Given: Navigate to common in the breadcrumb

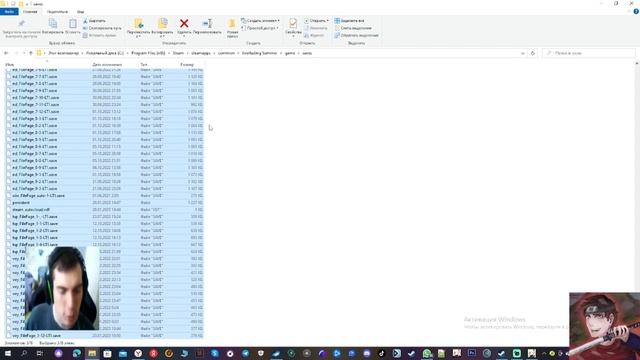Looking at the screenshot, I should pyautogui.click(x=226, y=53).
